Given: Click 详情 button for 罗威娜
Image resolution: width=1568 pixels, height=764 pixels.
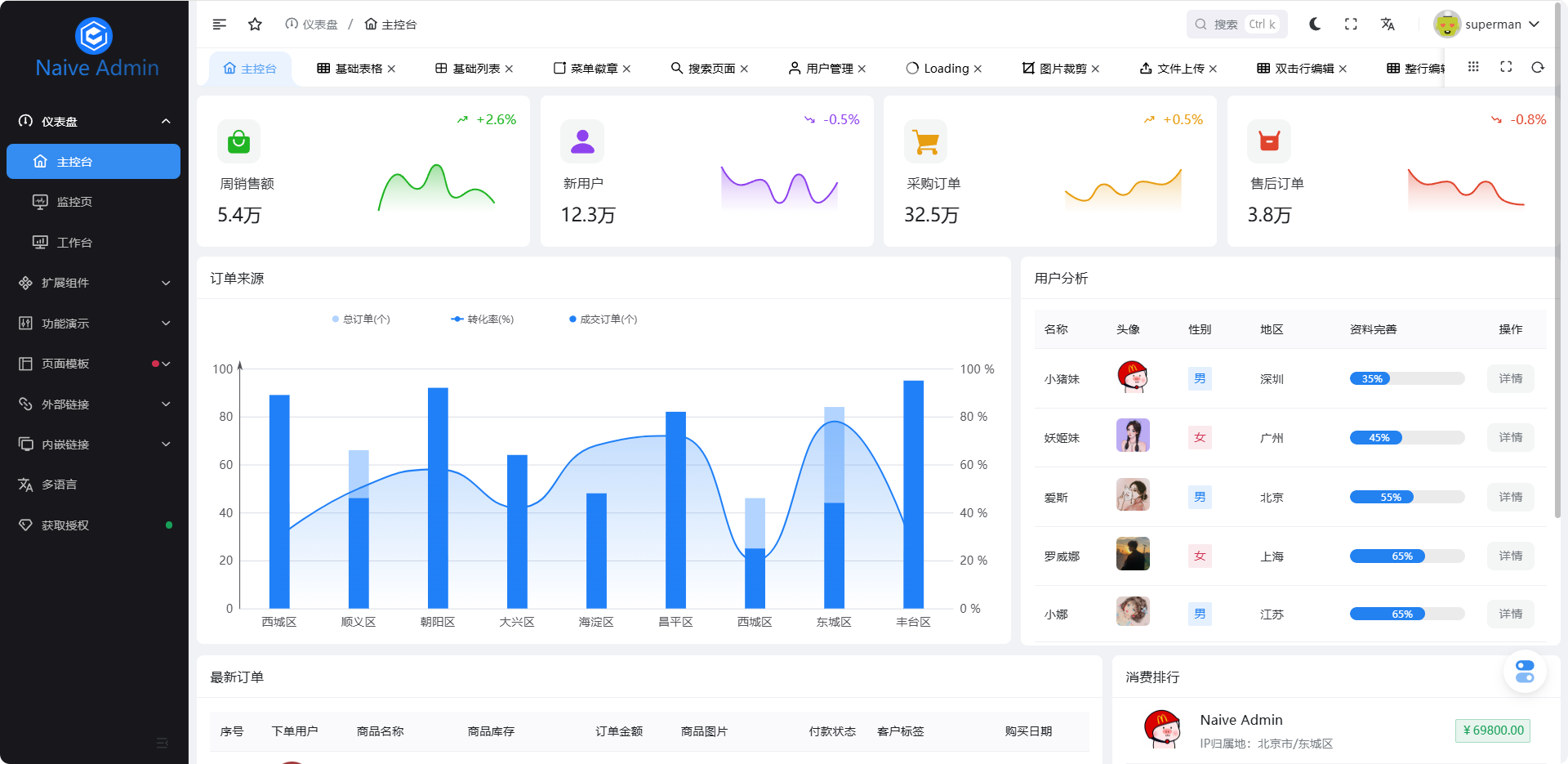Looking at the screenshot, I should click(x=1510, y=556).
